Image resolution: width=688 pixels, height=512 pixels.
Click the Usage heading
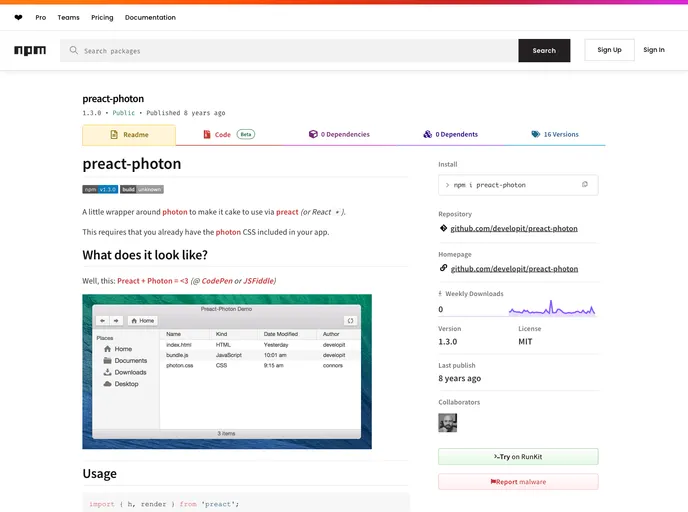(x=100, y=474)
